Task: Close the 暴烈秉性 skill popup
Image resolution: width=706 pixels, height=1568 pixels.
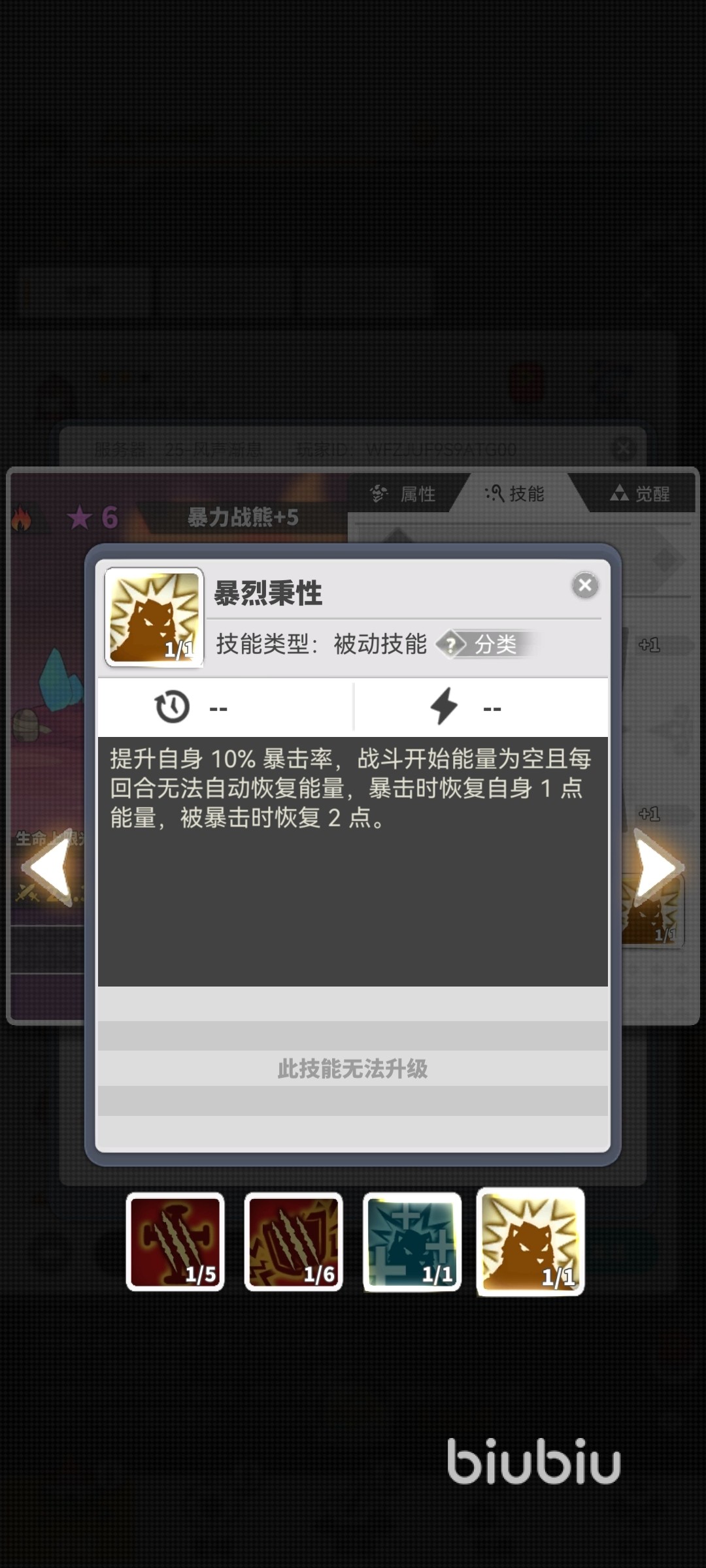Action: point(585,585)
